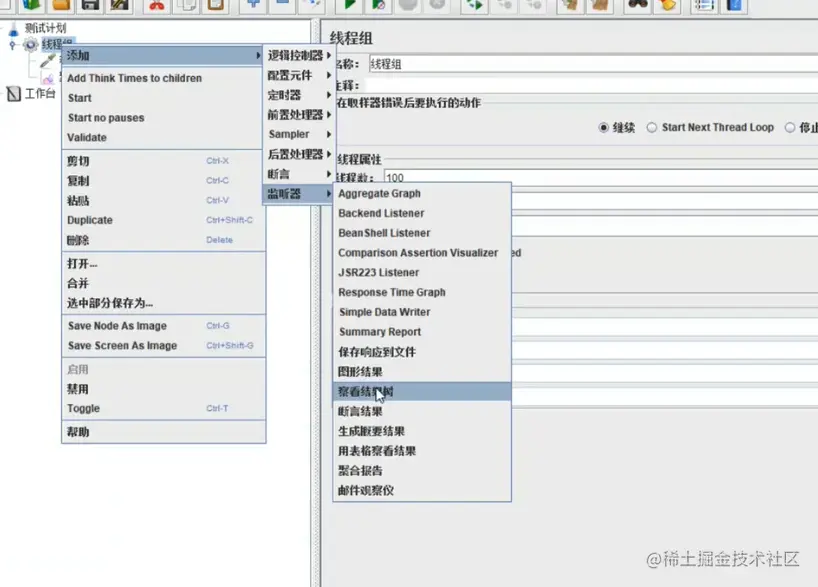Collapse the 线程组 tree node handle
Screen dimensions: 818x587
pos(13,45)
